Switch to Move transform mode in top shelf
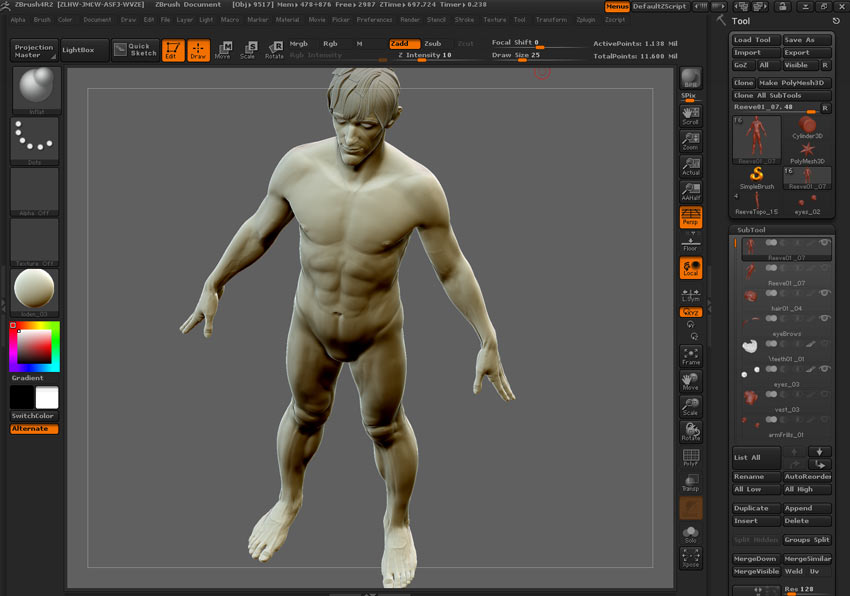The width and height of the screenshot is (850, 596). coord(223,50)
